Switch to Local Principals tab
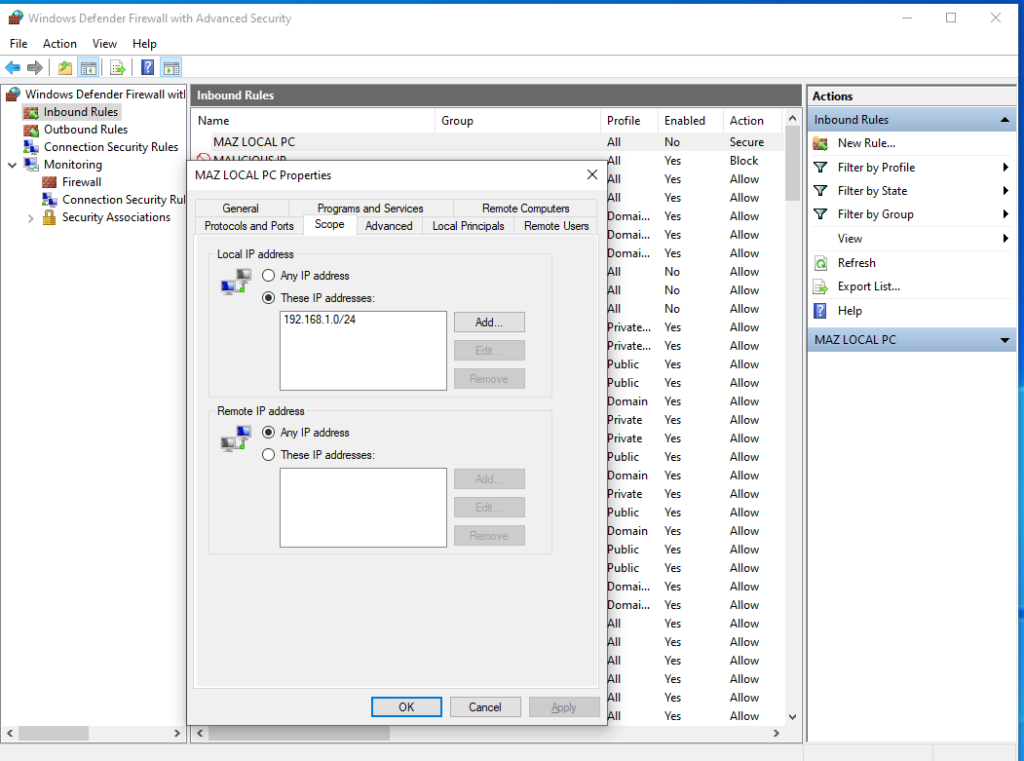Viewport: 1024px width, 761px height. click(x=468, y=225)
